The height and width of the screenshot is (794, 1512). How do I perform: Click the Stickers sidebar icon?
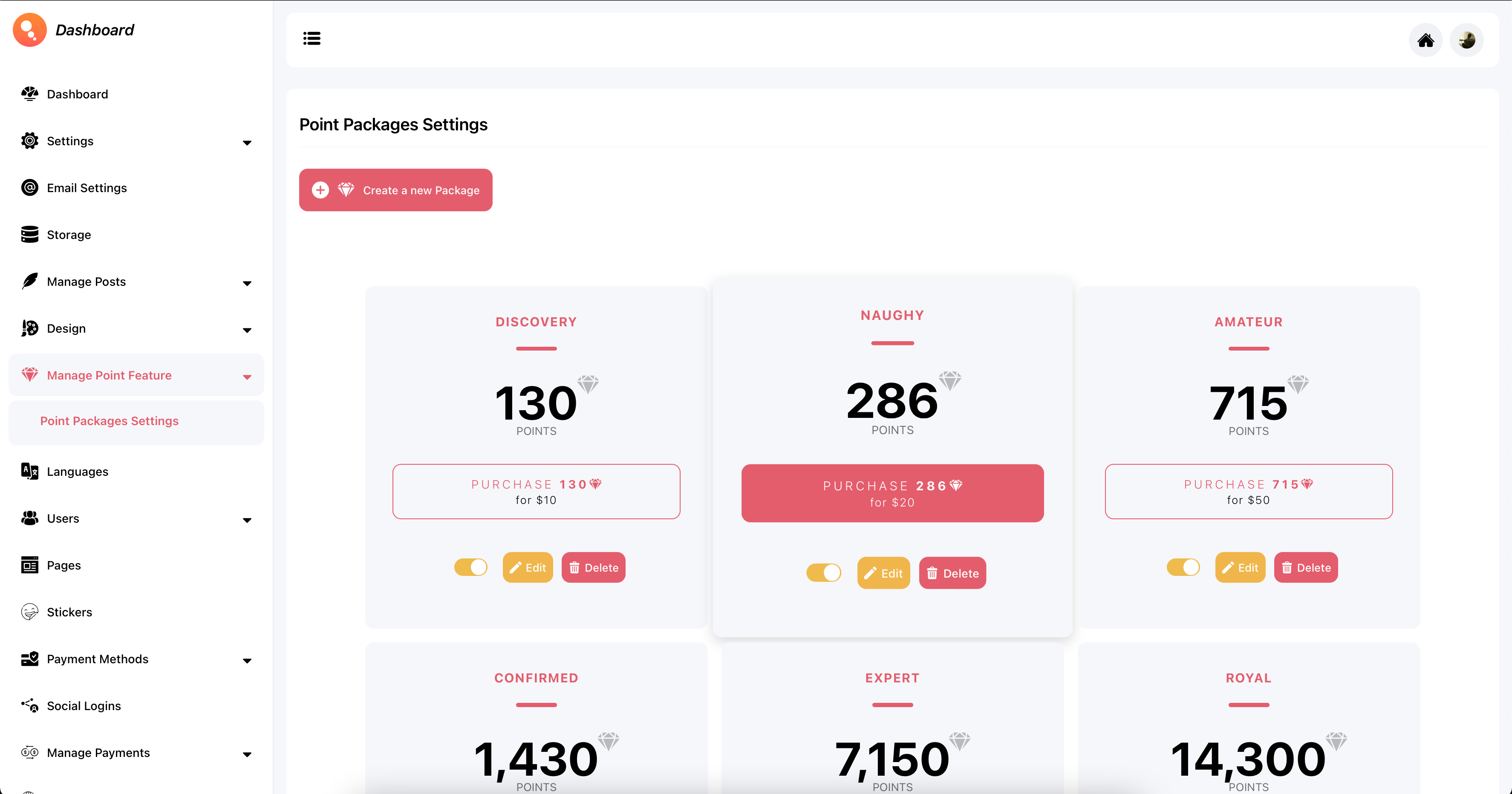pos(29,612)
